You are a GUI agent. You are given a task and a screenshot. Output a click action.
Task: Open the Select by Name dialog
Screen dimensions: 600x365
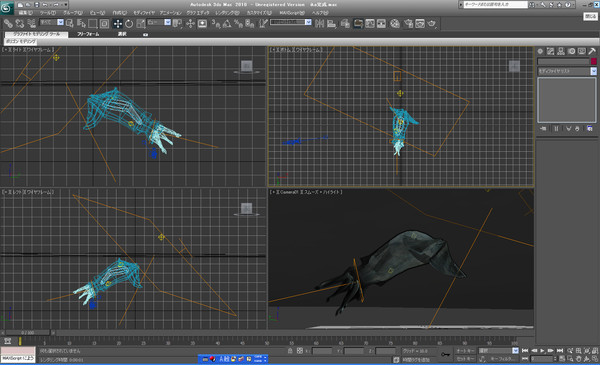tap(81, 24)
